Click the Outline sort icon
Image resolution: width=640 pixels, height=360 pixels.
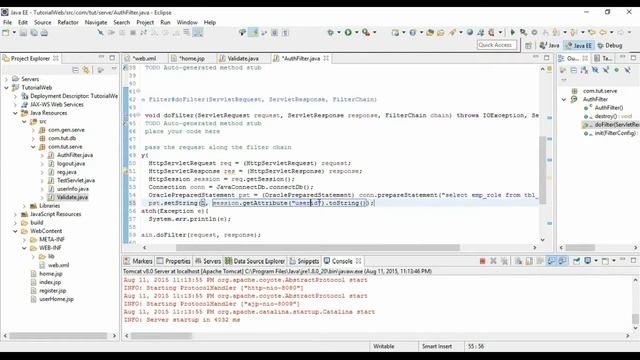(584, 70)
